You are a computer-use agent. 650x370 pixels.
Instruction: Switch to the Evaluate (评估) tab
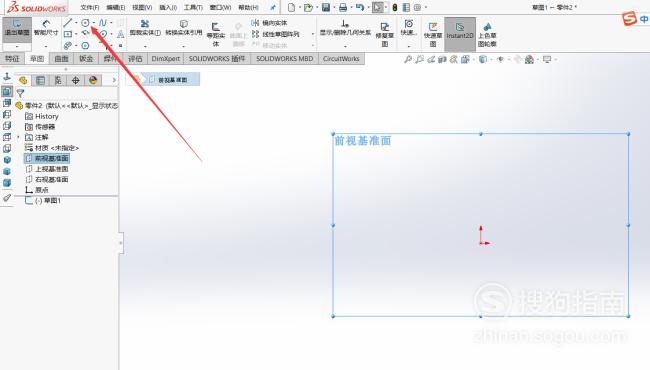point(135,59)
